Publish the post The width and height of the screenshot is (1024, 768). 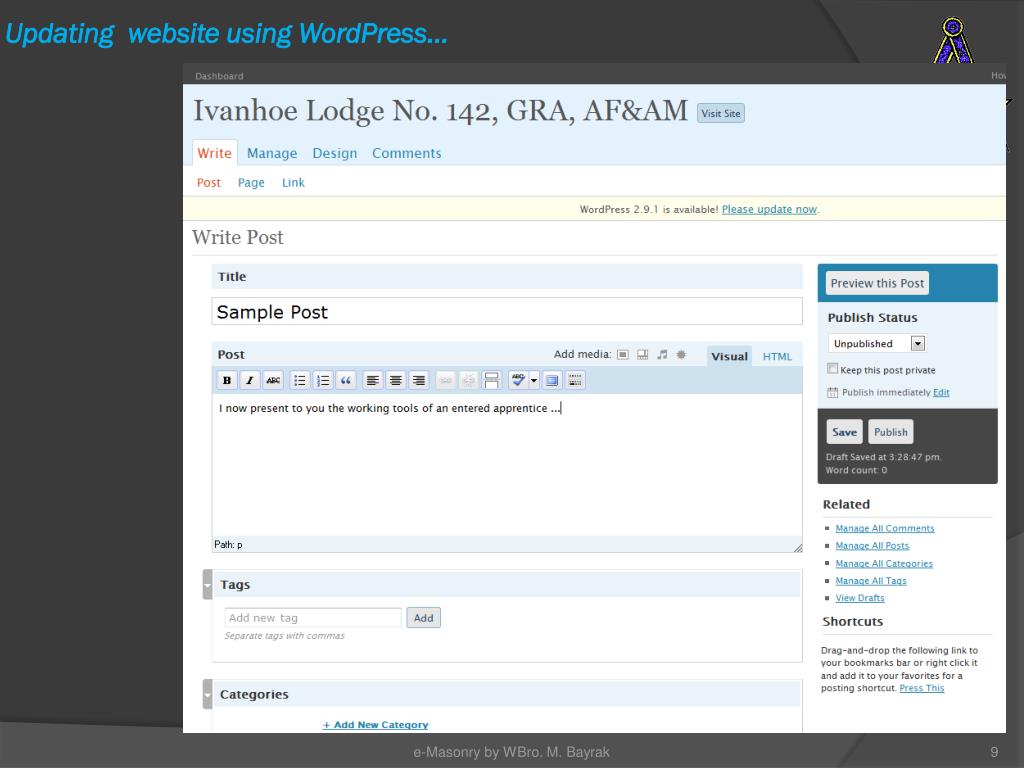pos(891,432)
